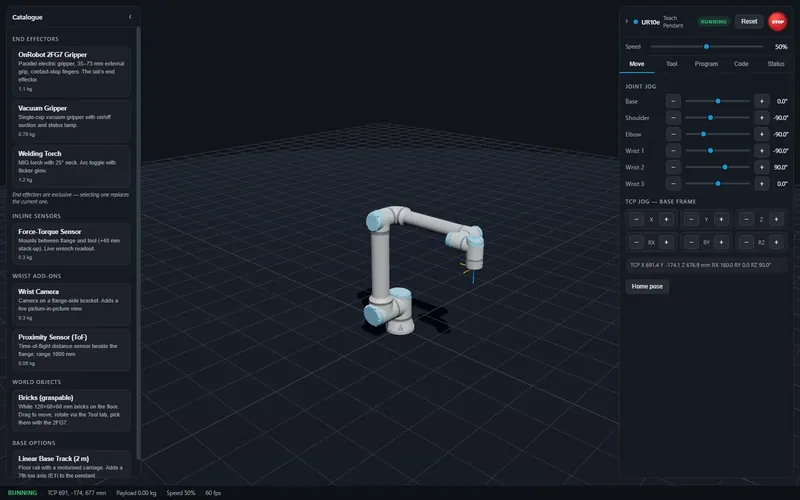The height and width of the screenshot is (500, 800).
Task: Decrease the Base joint angle with minus
Action: click(673, 101)
